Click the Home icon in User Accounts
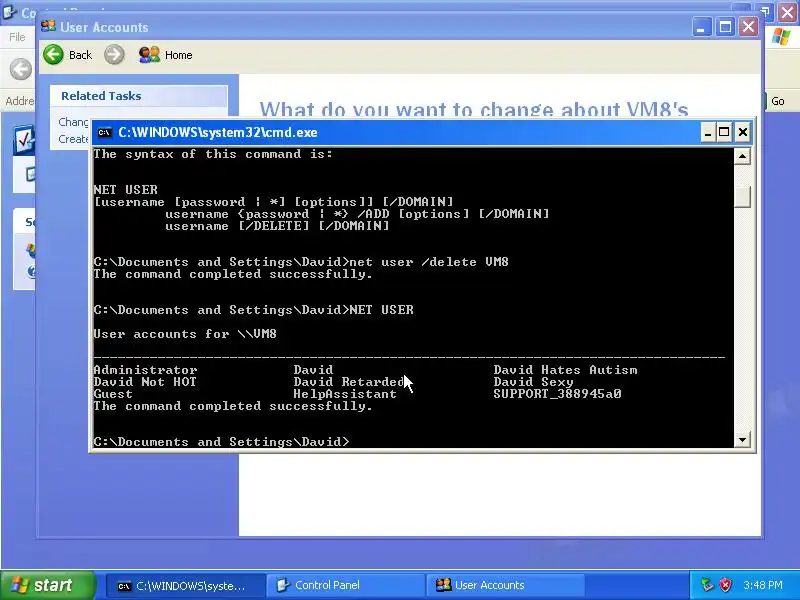The image size is (800, 600). 149,55
